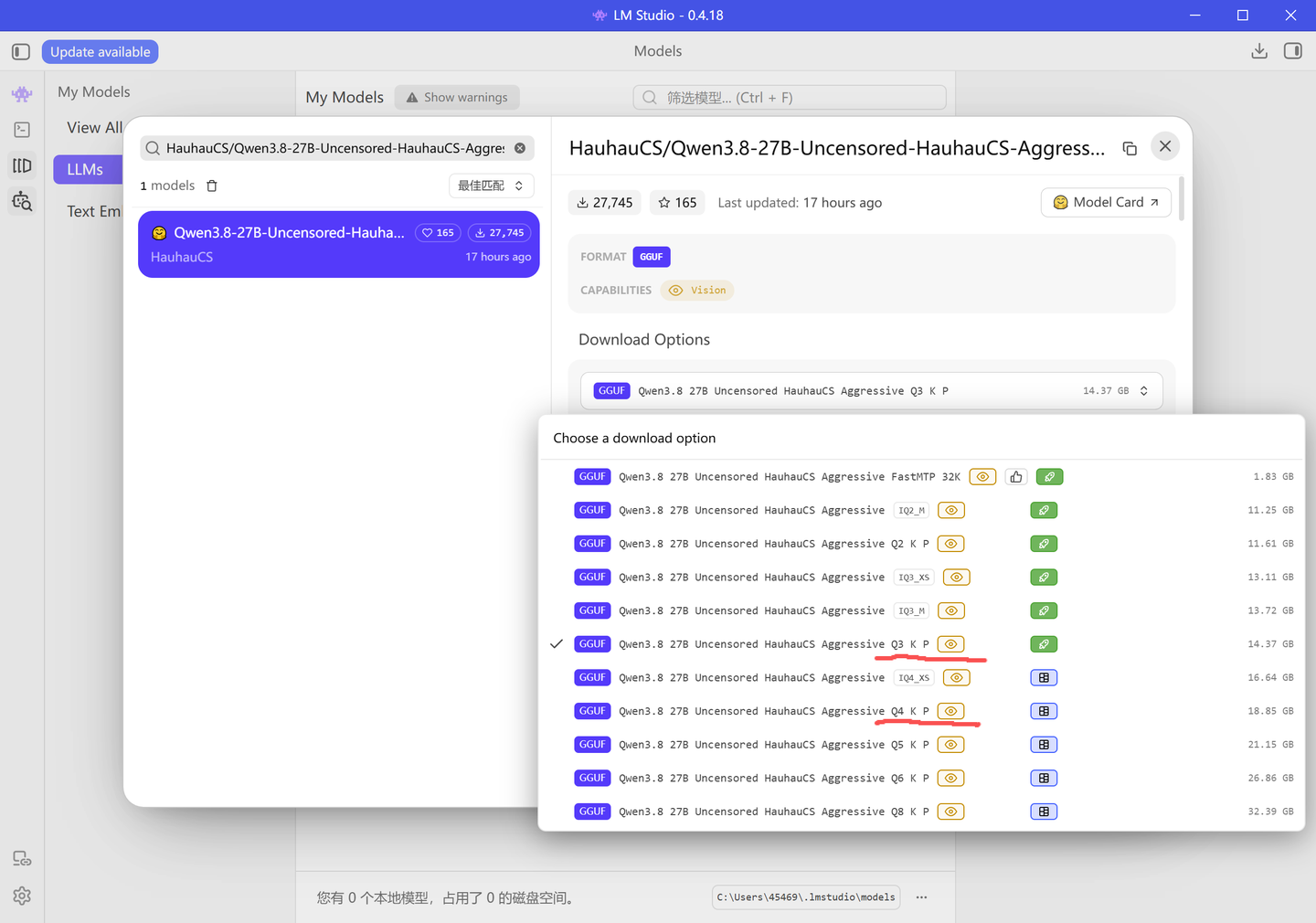The image size is (1316, 923).
Task: Click the 13.72 GB size text
Action: click(1271, 610)
